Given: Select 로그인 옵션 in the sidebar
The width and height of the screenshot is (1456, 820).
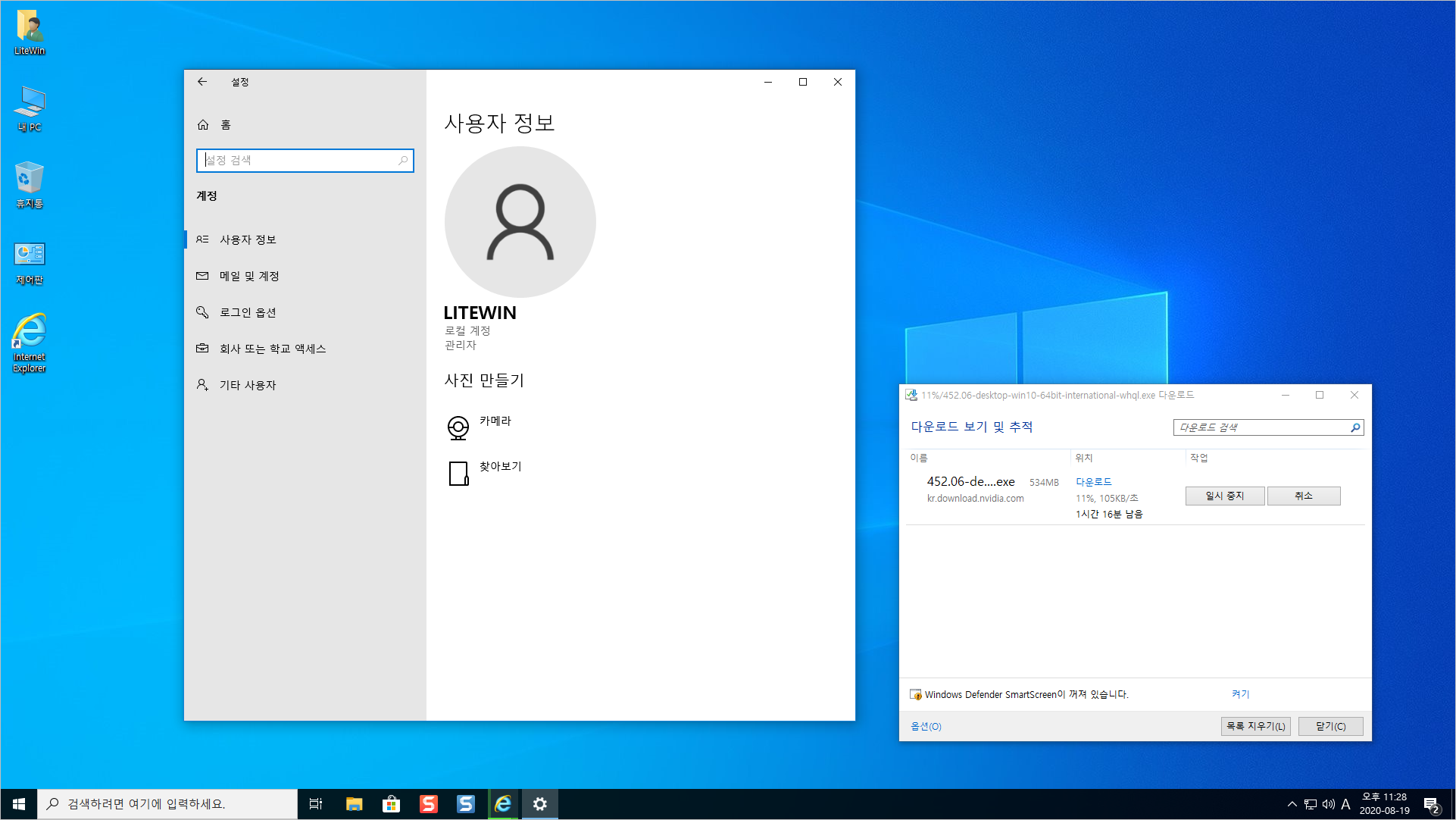Looking at the screenshot, I should pyautogui.click(x=305, y=312).
